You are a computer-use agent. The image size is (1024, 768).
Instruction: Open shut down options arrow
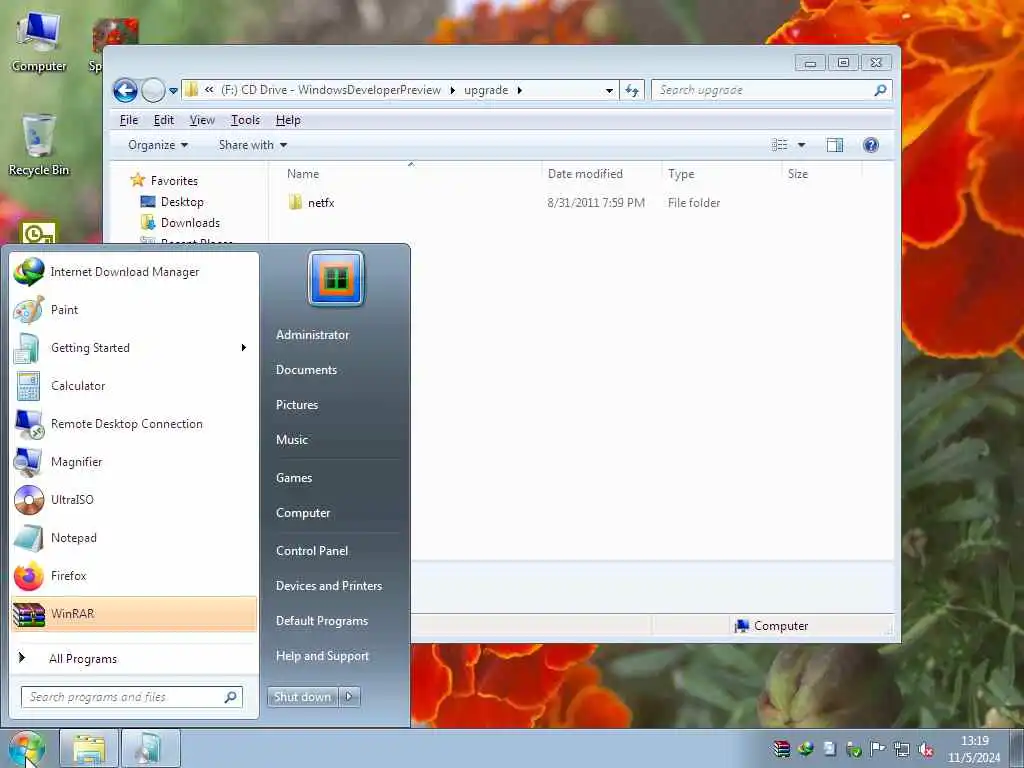pos(349,697)
